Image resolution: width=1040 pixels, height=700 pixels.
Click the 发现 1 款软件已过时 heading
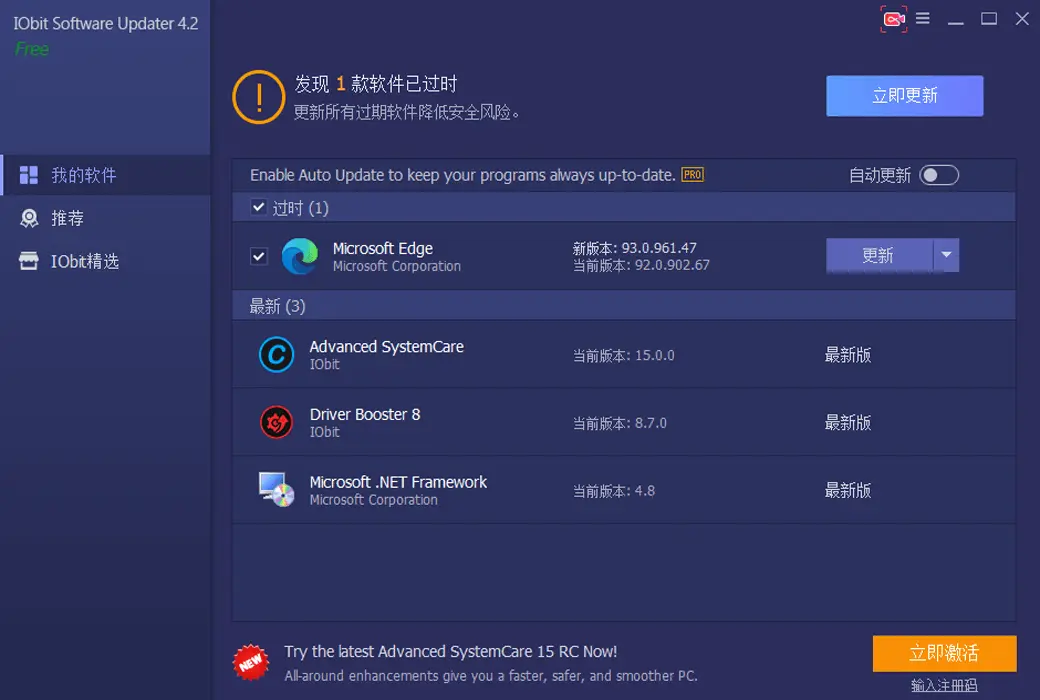point(375,84)
